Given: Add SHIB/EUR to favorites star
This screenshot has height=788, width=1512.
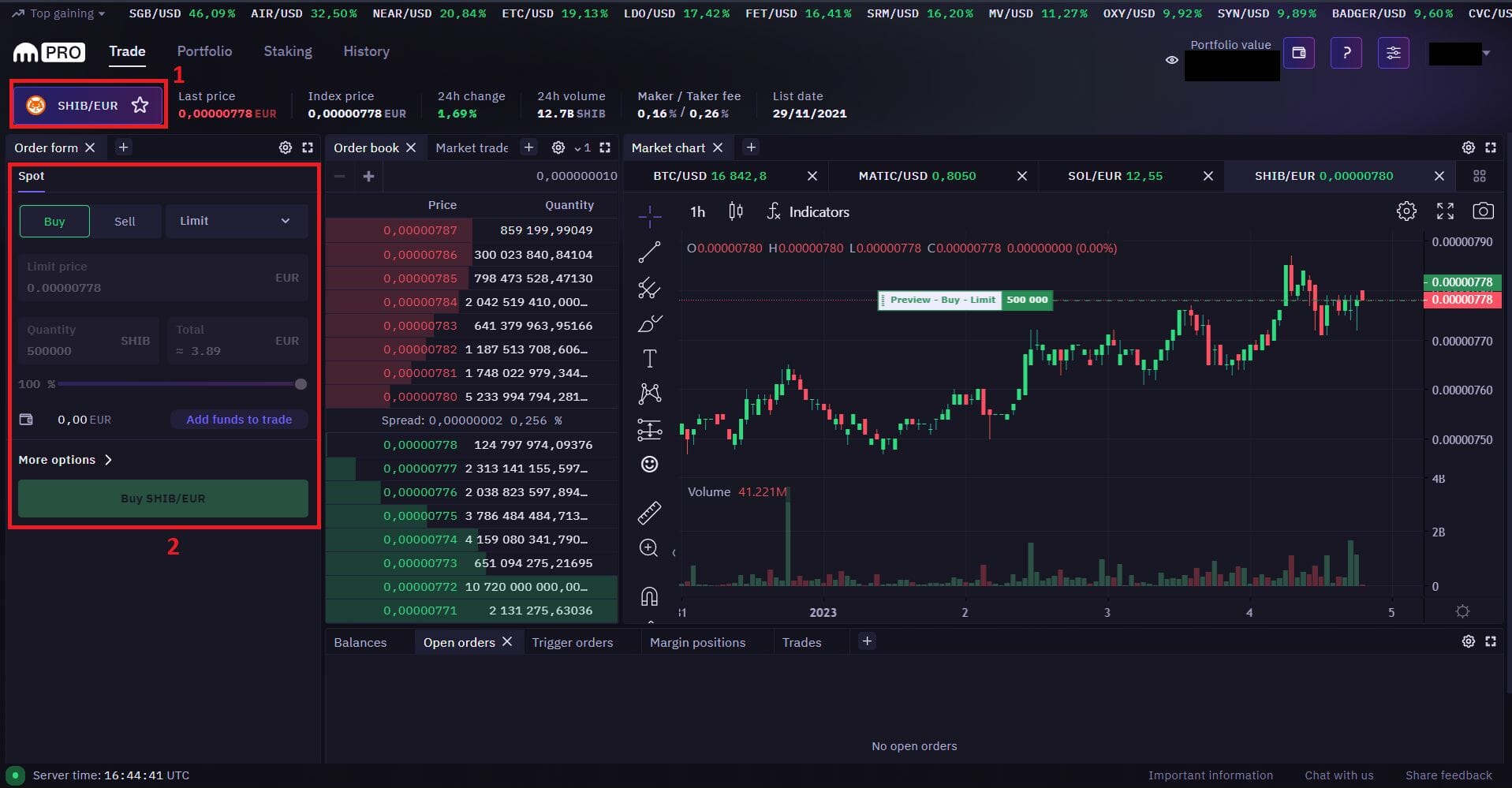Looking at the screenshot, I should (x=140, y=105).
